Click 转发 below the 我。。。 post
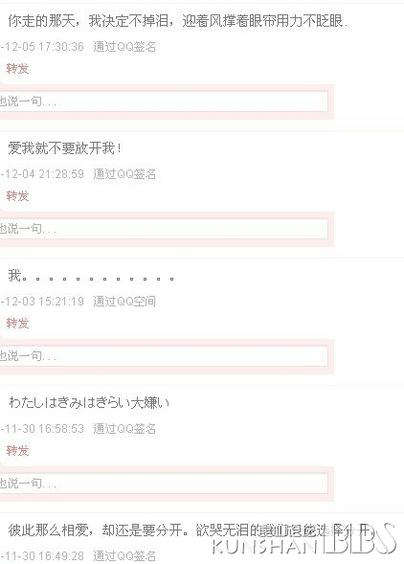Screen dimensions: 404x564 (x=17, y=323)
